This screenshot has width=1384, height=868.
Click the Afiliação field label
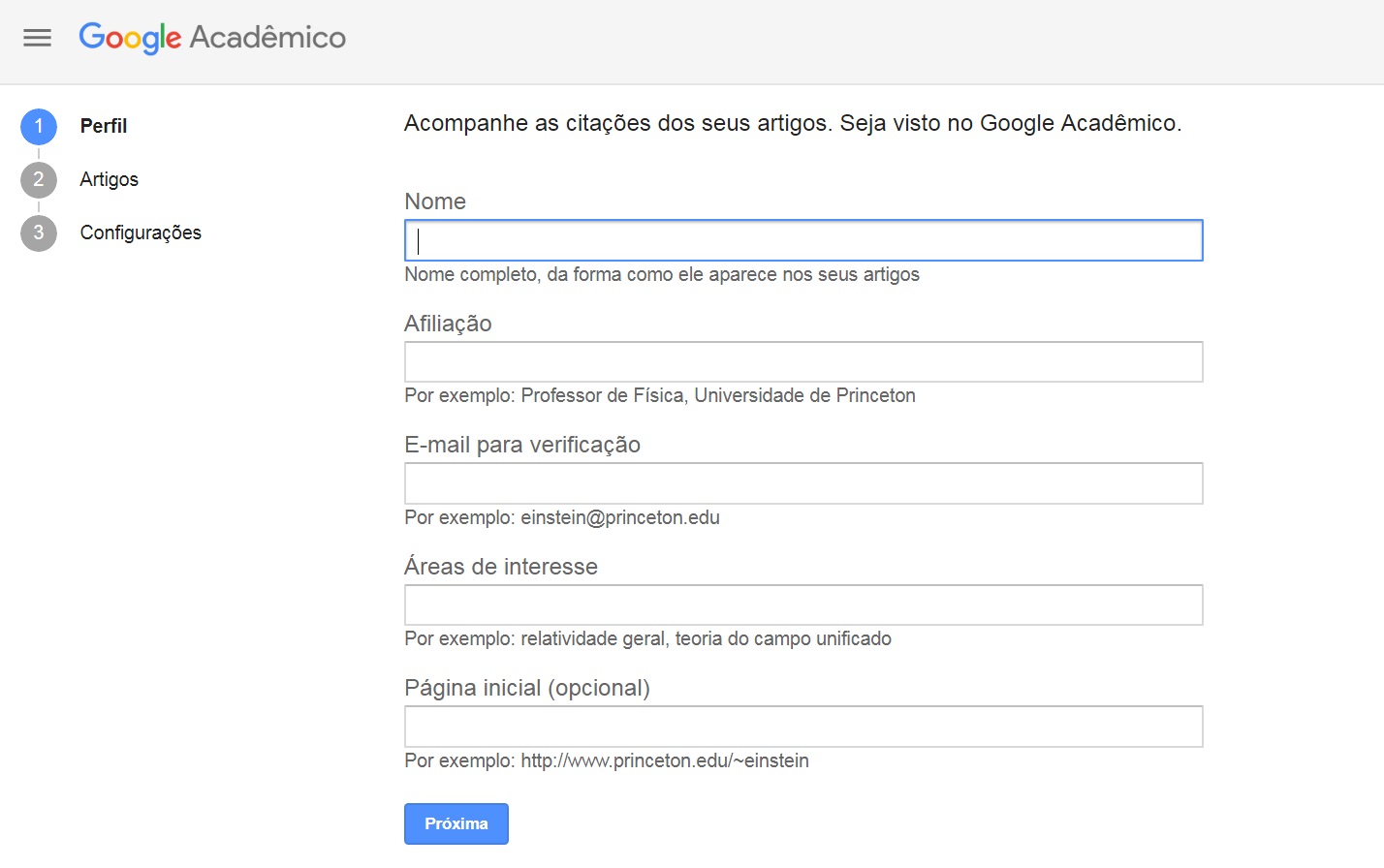(448, 324)
